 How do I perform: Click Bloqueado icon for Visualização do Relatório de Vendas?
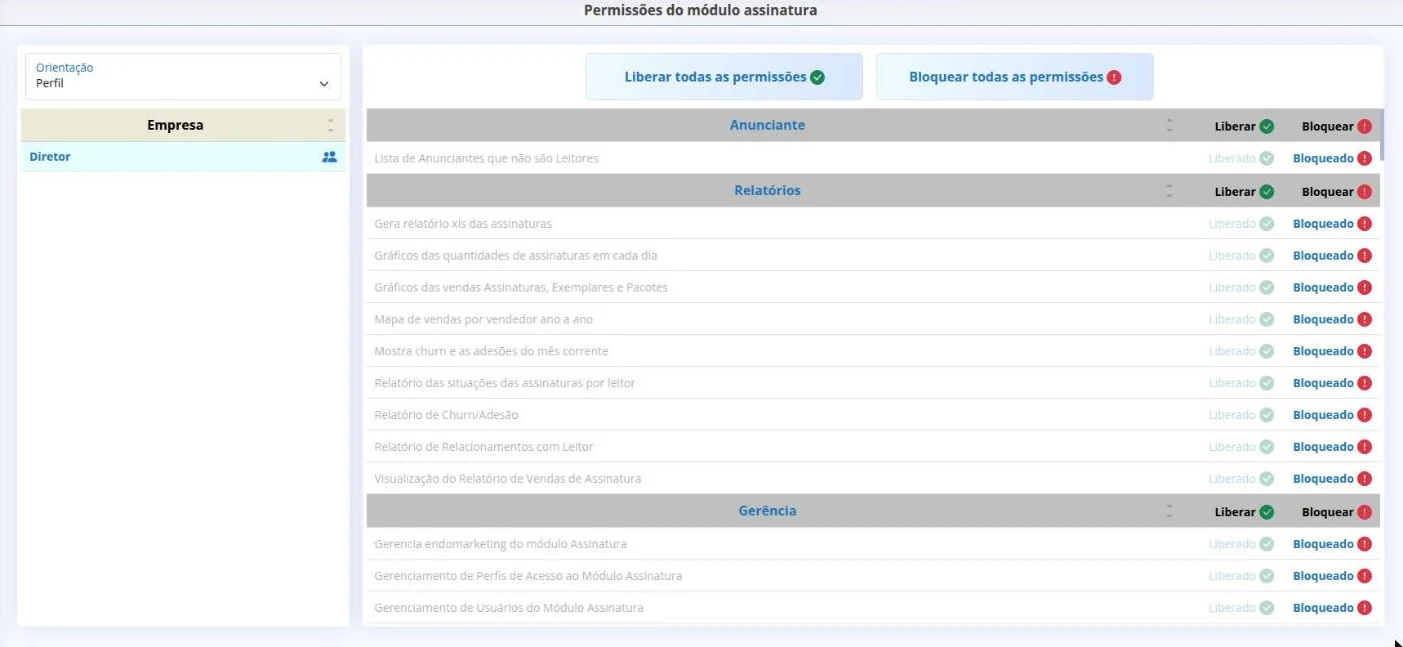pyautogui.click(x=1365, y=479)
